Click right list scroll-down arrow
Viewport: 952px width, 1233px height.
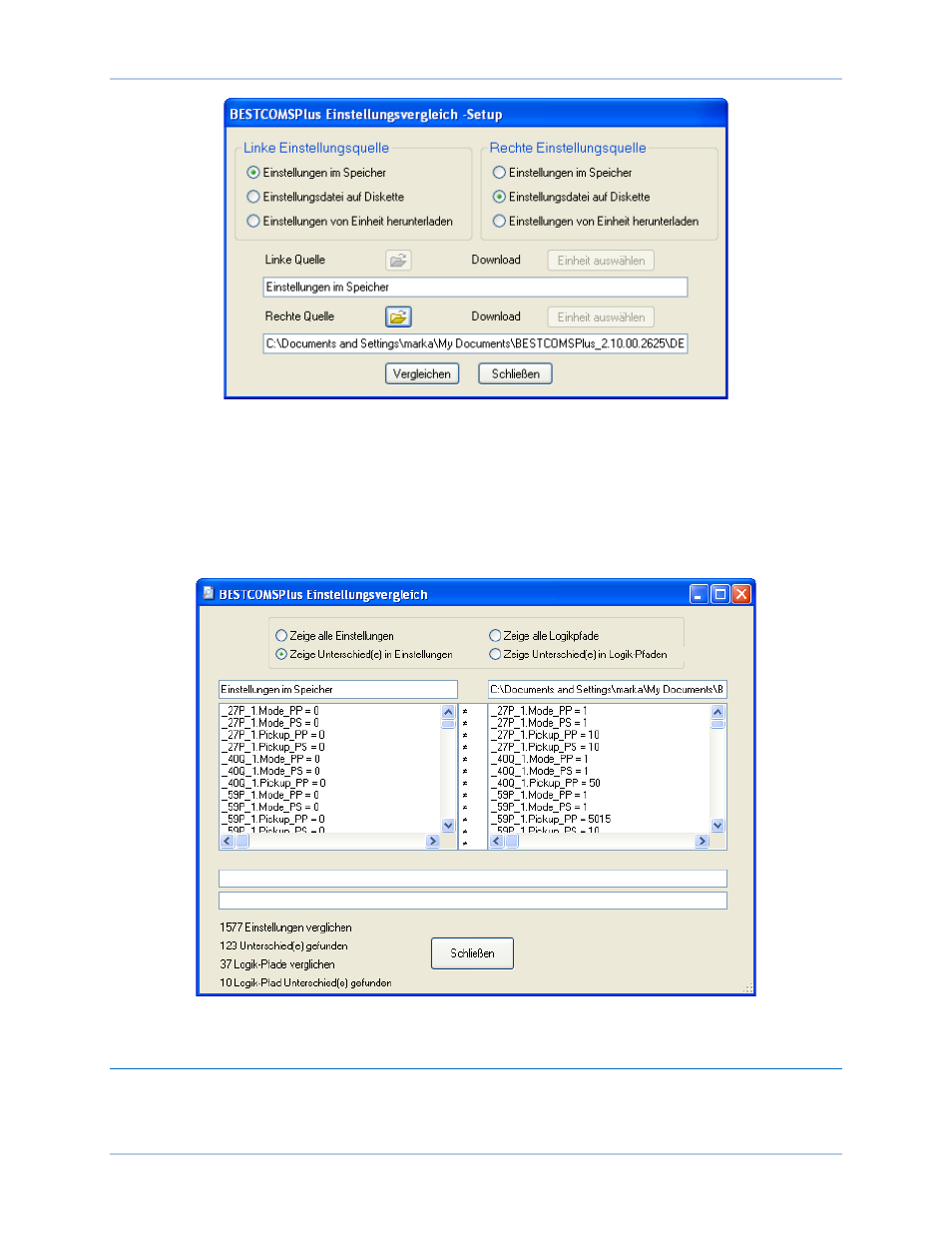pos(717,826)
